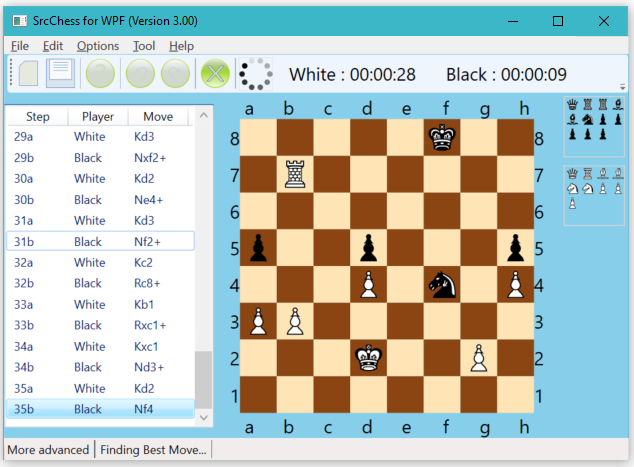Click the Undo move round button
Viewport: 634px width, 467px height.
tap(140, 74)
